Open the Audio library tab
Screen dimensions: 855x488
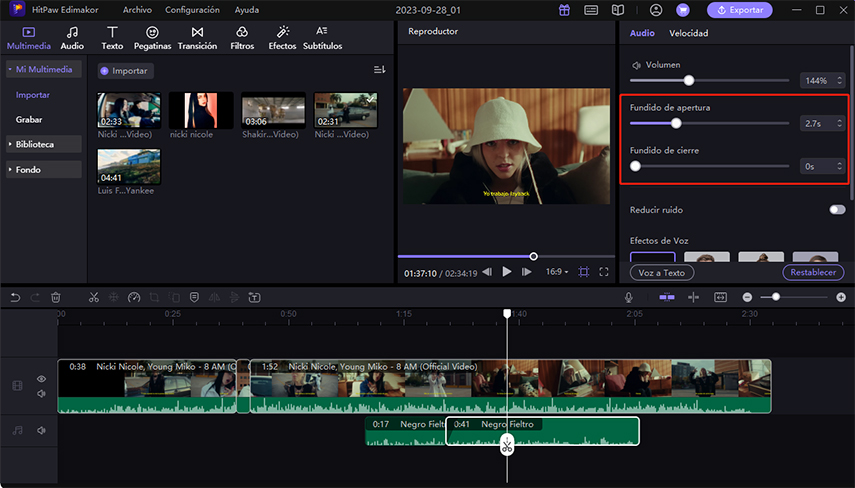click(x=72, y=38)
